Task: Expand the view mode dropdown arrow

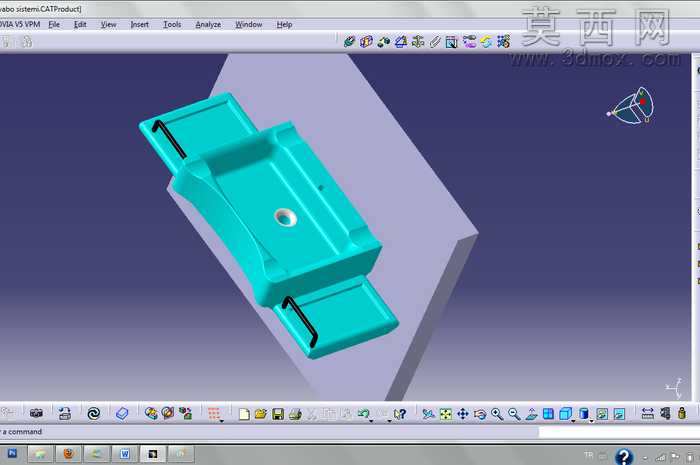Action: coord(592,420)
